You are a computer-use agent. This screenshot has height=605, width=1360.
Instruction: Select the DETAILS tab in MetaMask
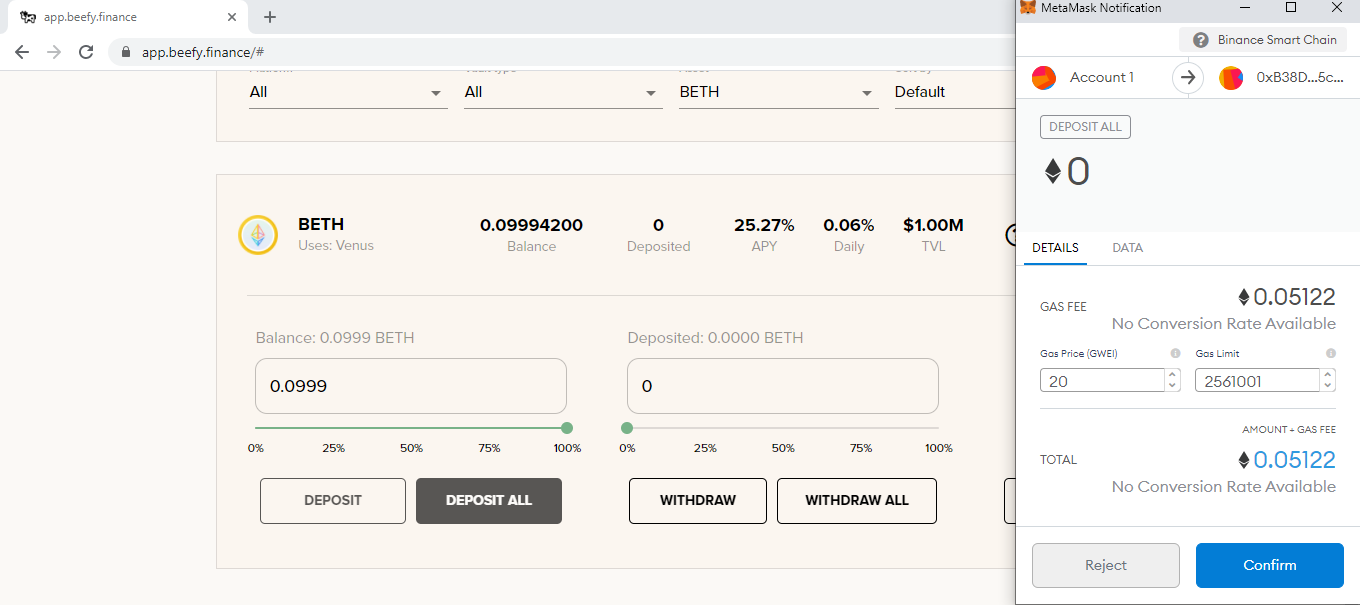click(x=1055, y=248)
